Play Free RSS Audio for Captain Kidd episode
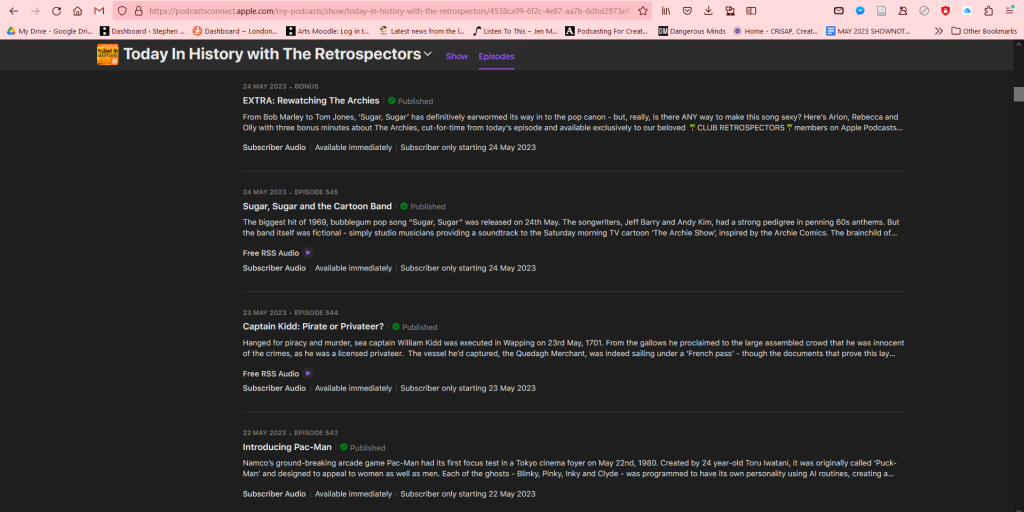This screenshot has height=512, width=1024. tap(308, 374)
